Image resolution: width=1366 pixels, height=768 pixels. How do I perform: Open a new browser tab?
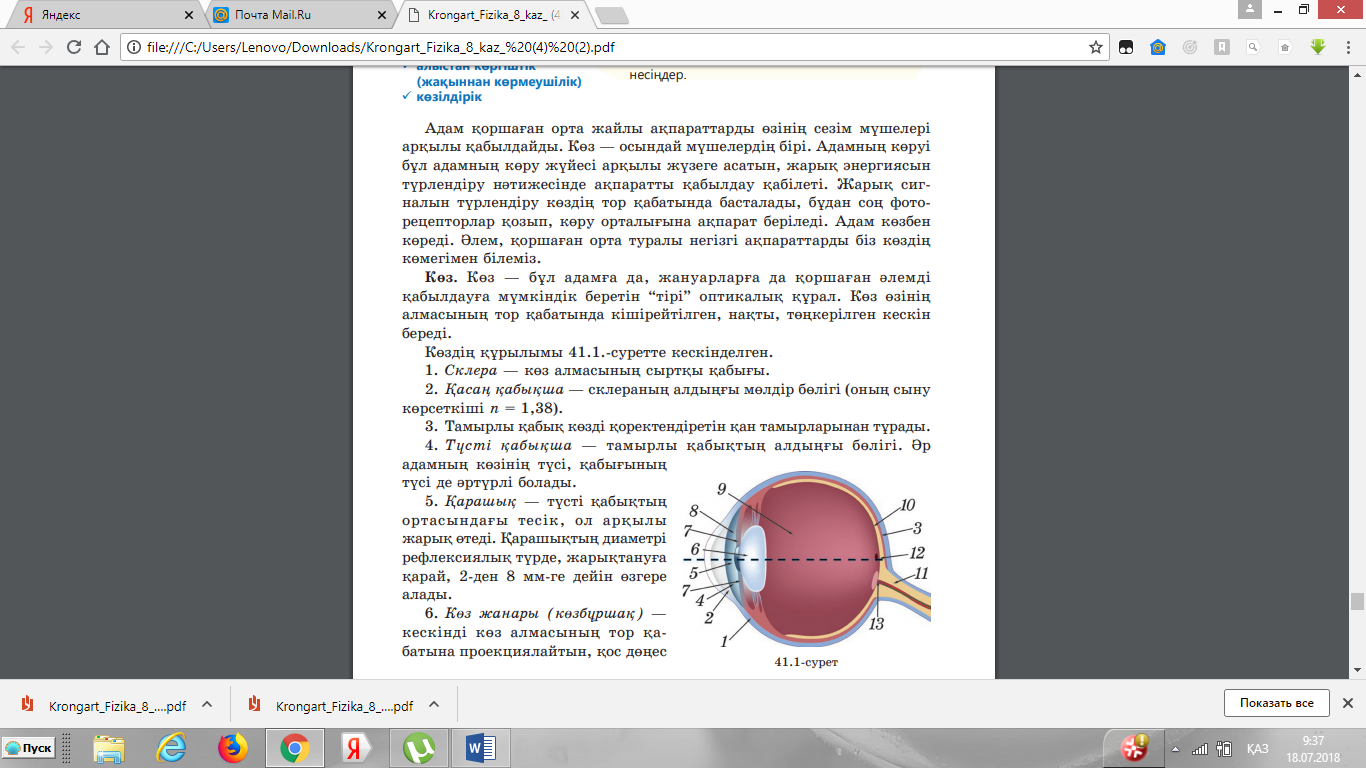(610, 15)
